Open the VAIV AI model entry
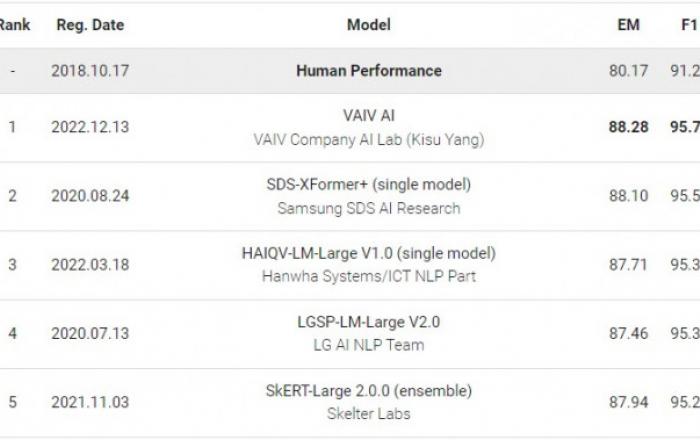 click(x=368, y=116)
